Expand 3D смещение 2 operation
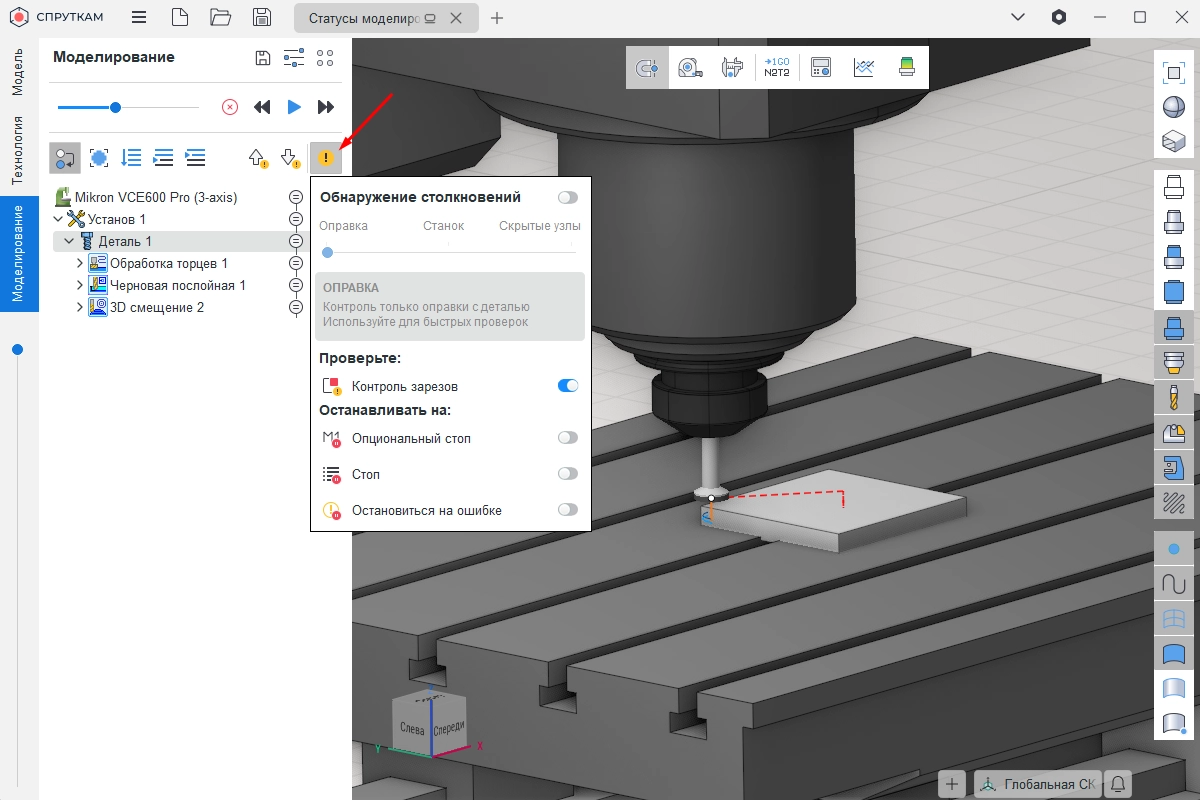The width and height of the screenshot is (1200, 800). [x=80, y=308]
